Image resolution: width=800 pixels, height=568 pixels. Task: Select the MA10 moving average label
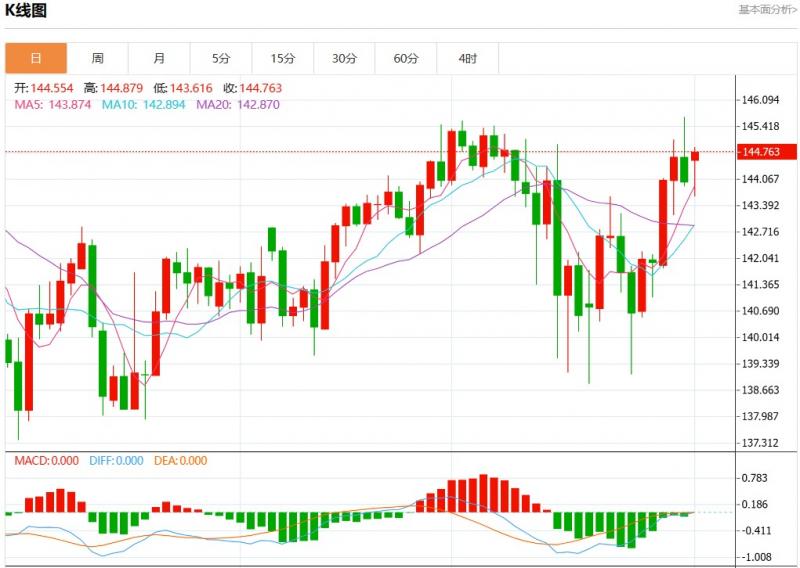[143, 104]
